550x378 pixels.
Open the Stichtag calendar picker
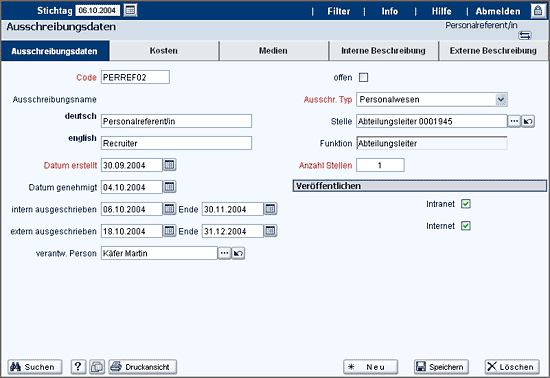tap(130, 10)
